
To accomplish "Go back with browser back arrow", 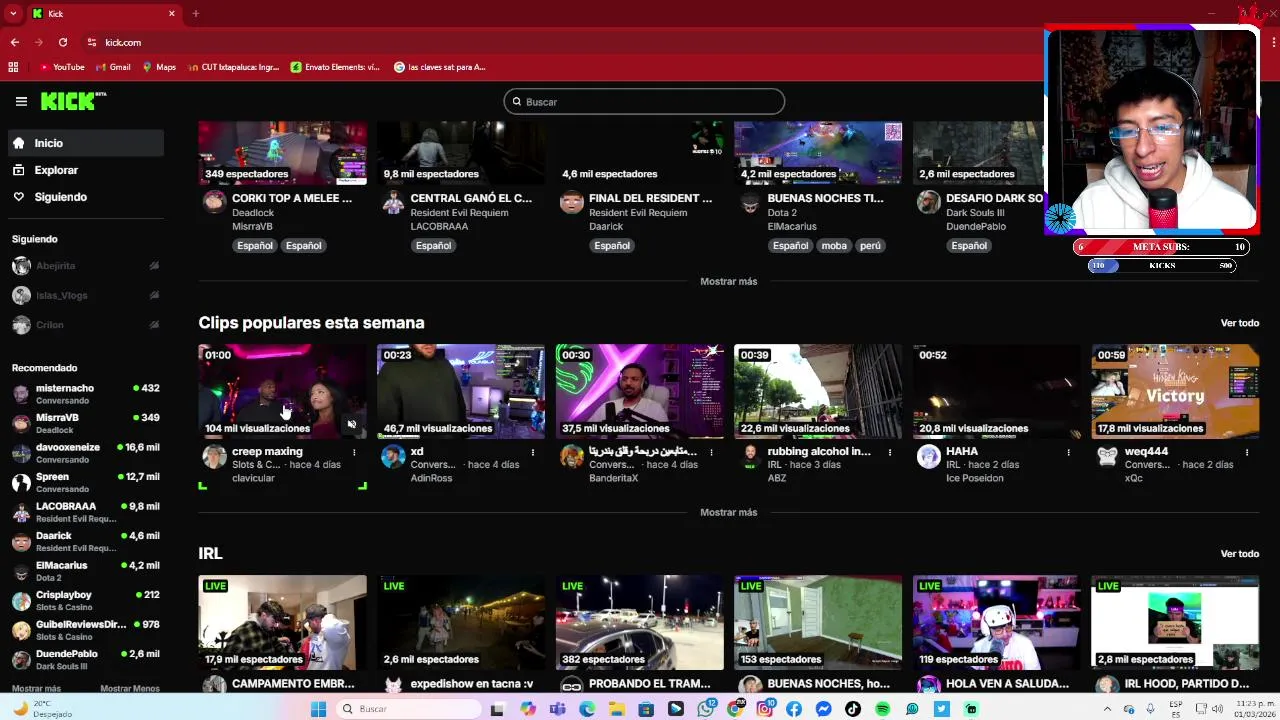I will pyautogui.click(x=14, y=42).
